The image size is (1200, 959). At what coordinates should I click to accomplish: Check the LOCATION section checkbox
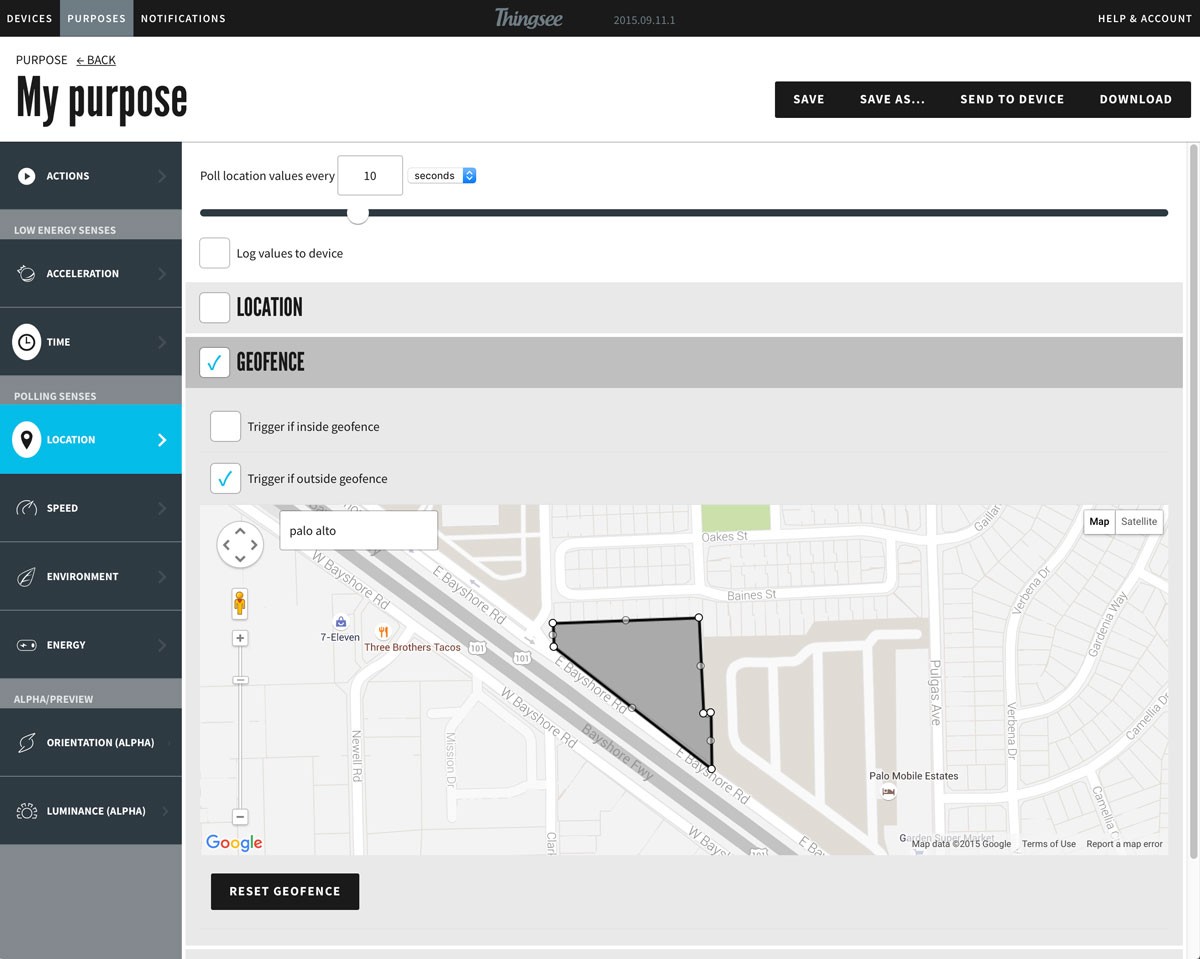[215, 308]
